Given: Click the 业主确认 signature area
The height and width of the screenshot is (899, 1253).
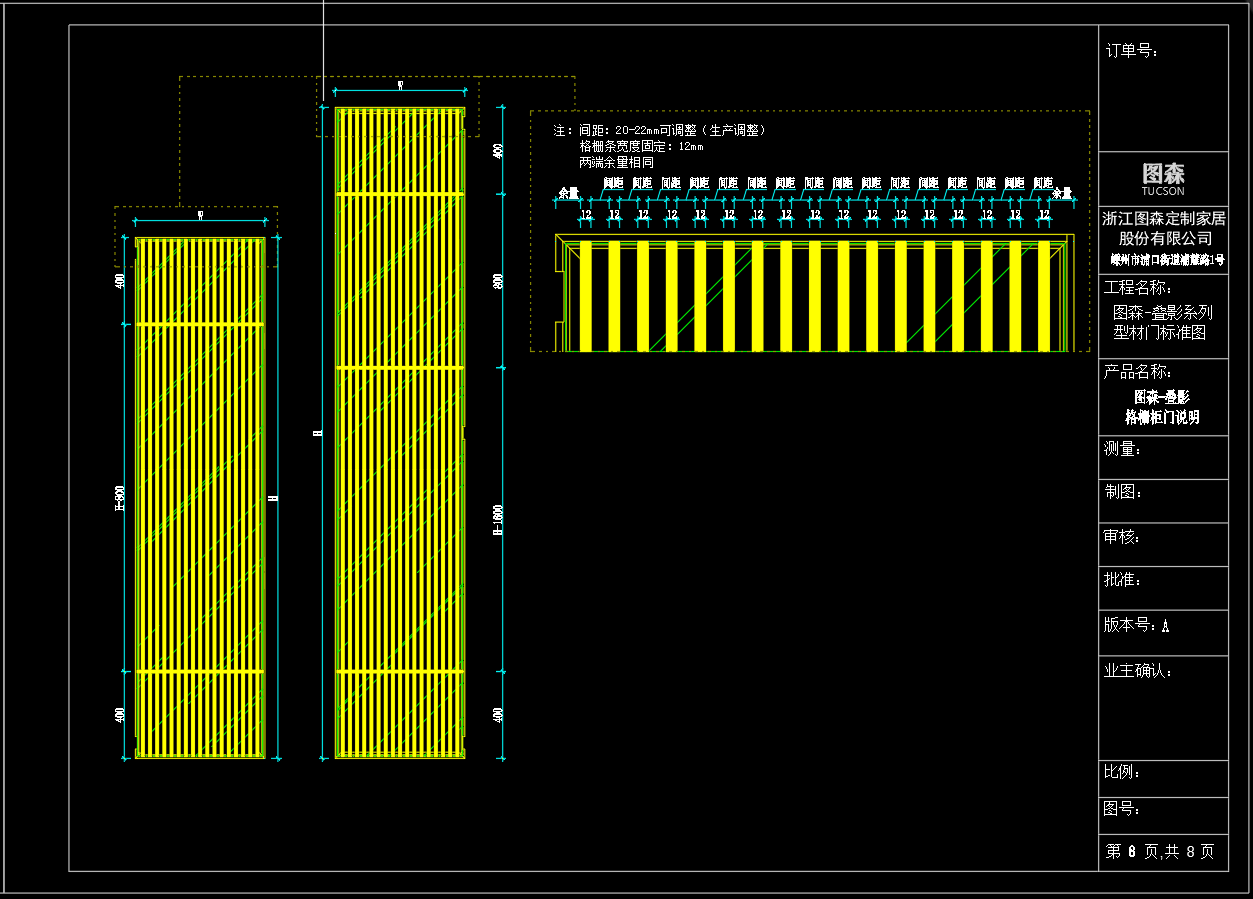Looking at the screenshot, I should (x=1138, y=671).
